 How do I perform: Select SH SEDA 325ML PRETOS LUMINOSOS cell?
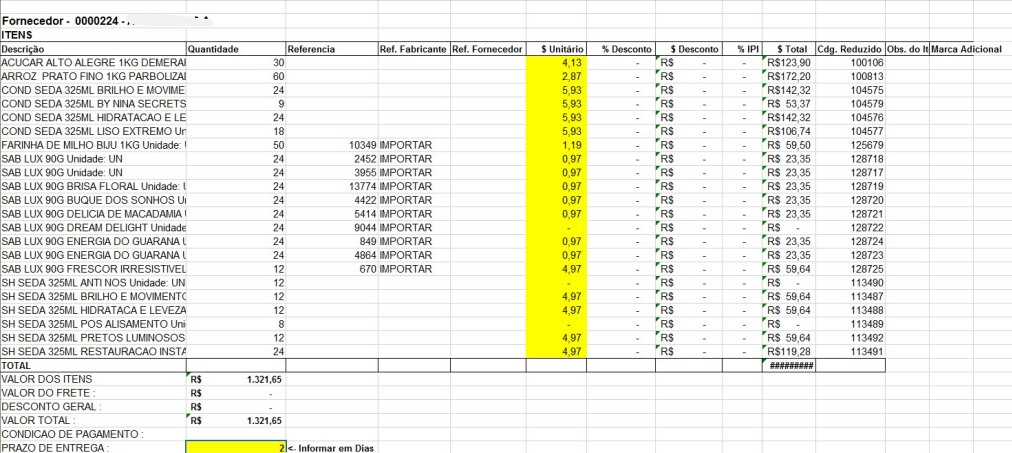click(93, 337)
